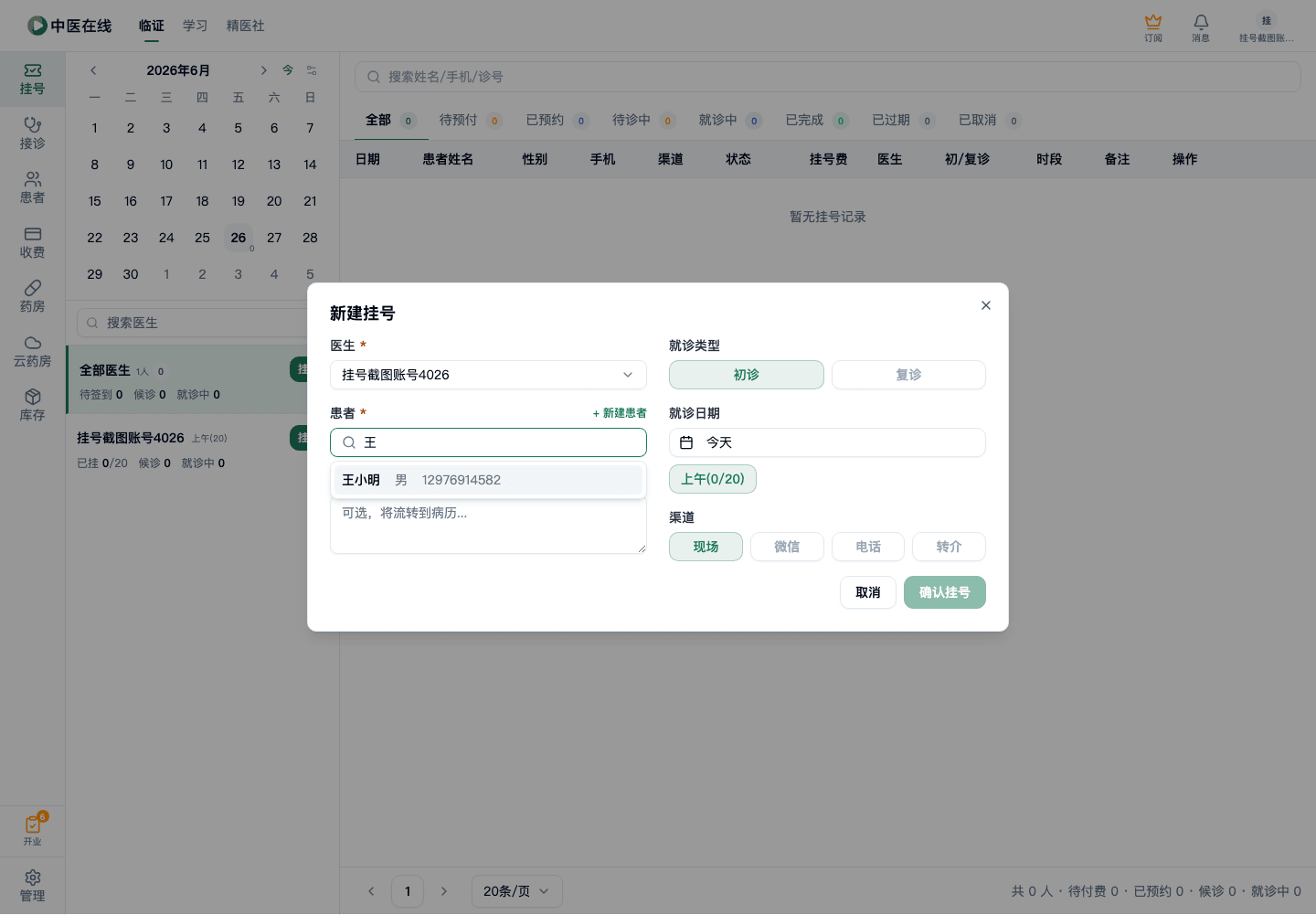1316x915 pixels.
Task: Select the 全部医生 list entry
Action: pyautogui.click(x=202, y=380)
